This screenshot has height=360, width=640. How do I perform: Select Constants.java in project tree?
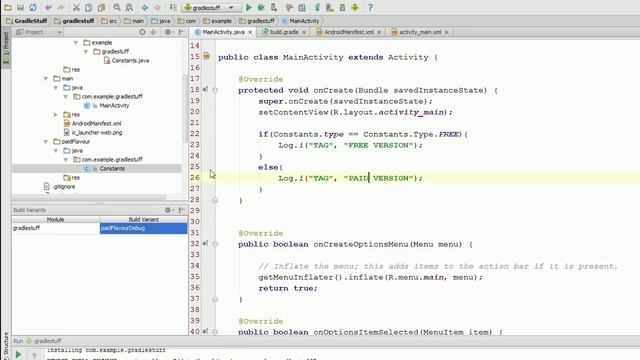(x=126, y=60)
